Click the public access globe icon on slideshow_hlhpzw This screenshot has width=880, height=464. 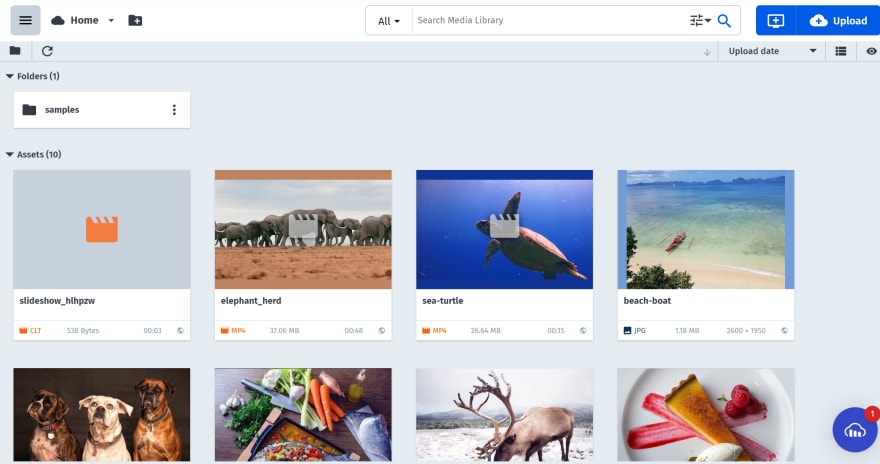tap(180, 330)
